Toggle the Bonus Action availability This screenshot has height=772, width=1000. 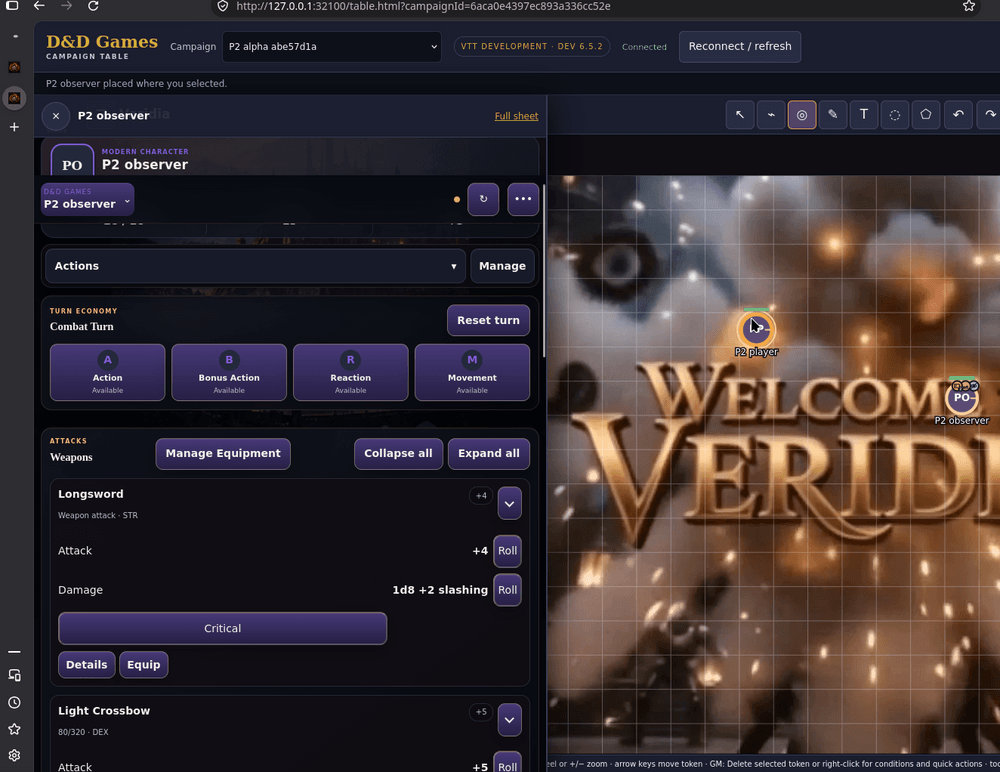[x=229, y=373]
